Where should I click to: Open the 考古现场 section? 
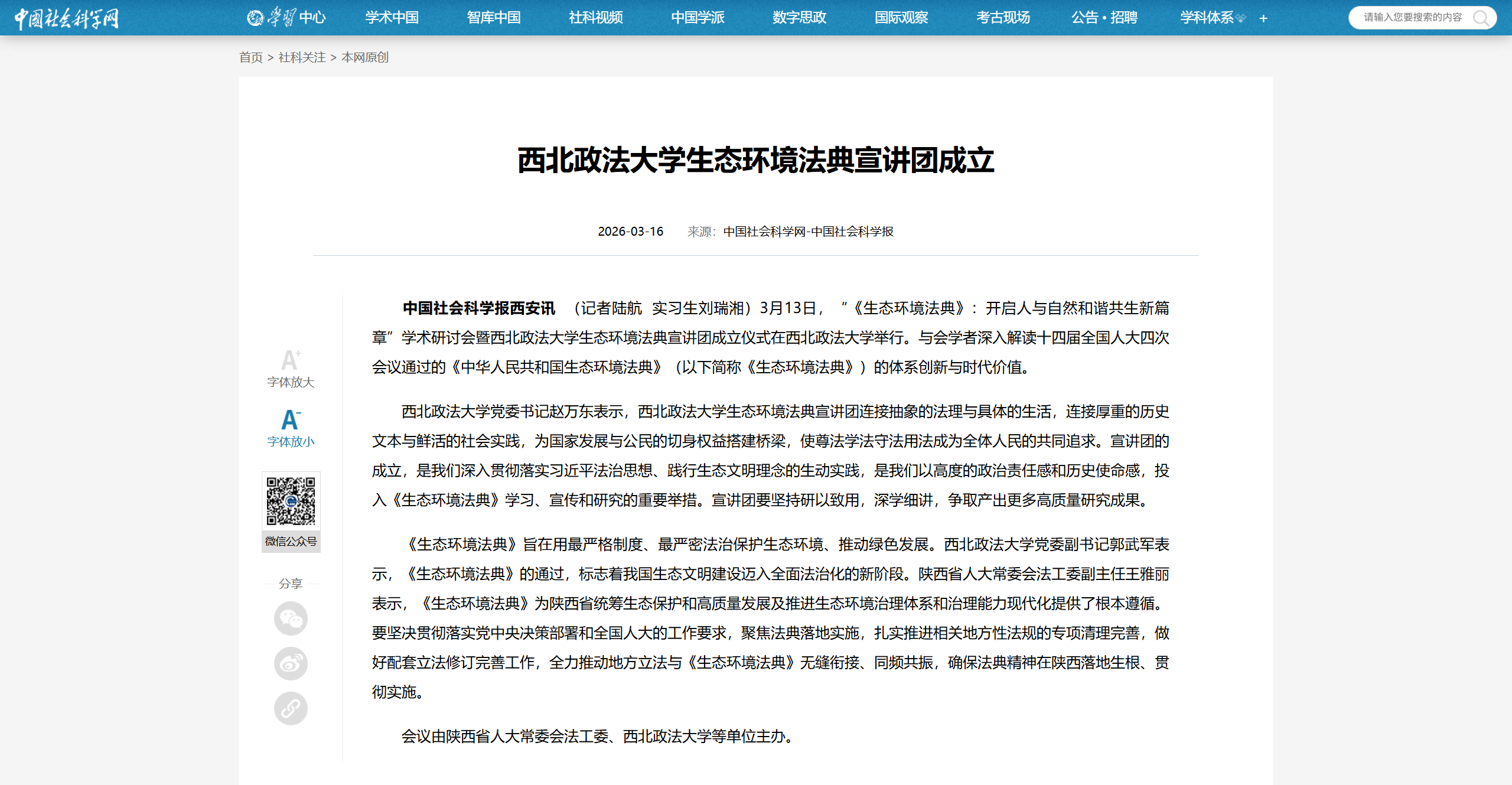(1003, 18)
